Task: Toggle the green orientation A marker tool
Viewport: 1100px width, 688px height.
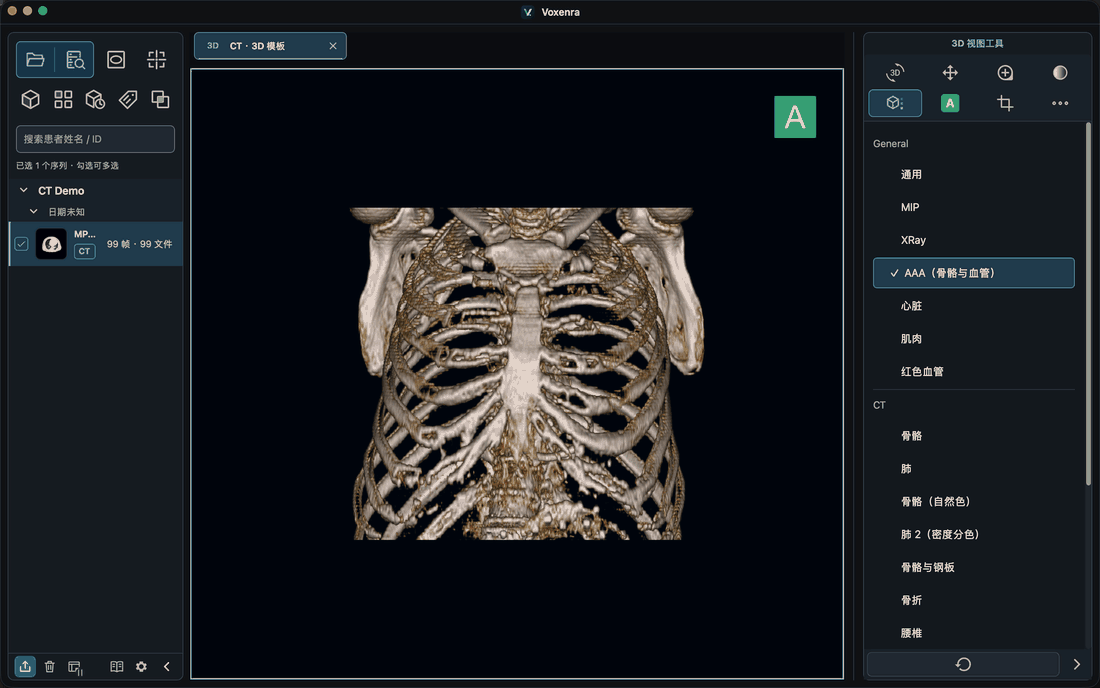Action: (950, 103)
